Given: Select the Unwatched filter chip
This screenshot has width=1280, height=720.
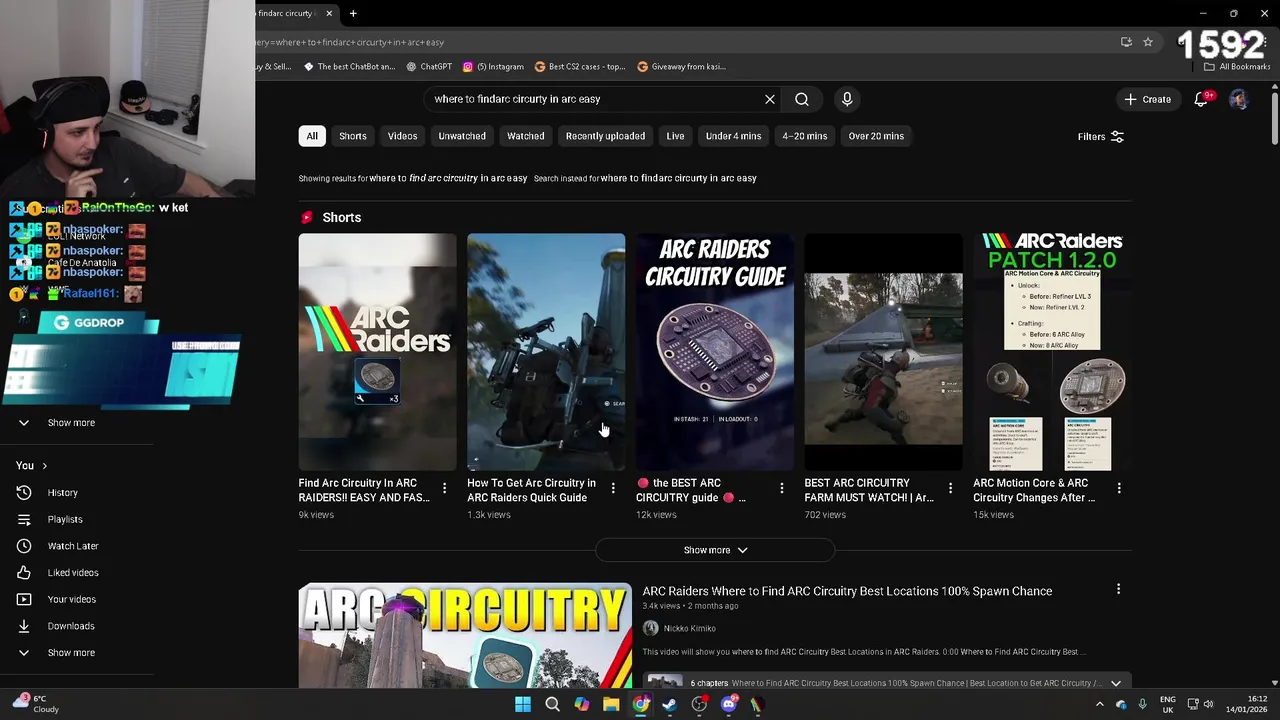Looking at the screenshot, I should [x=462, y=136].
